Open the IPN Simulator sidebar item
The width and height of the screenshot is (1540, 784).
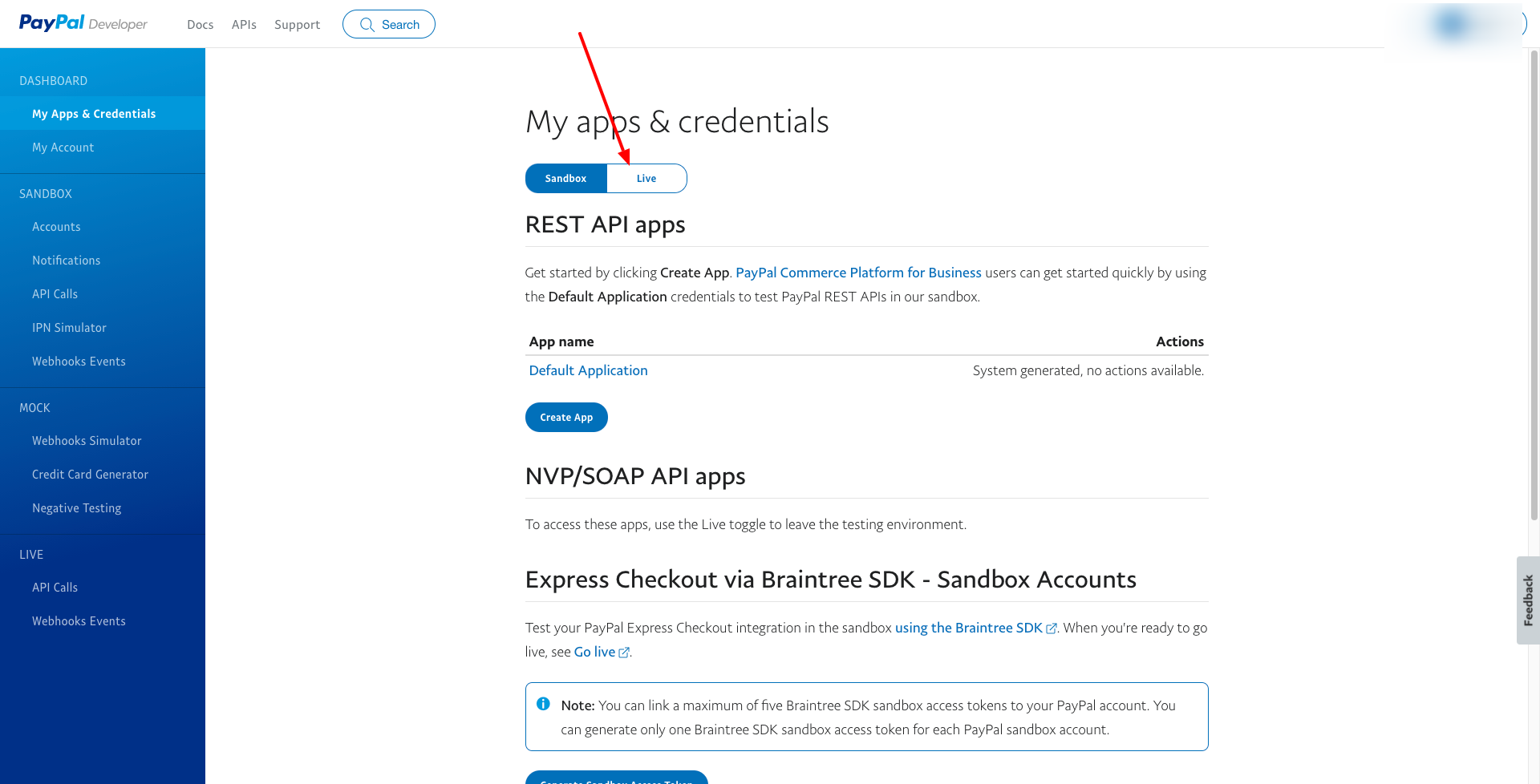tap(69, 328)
